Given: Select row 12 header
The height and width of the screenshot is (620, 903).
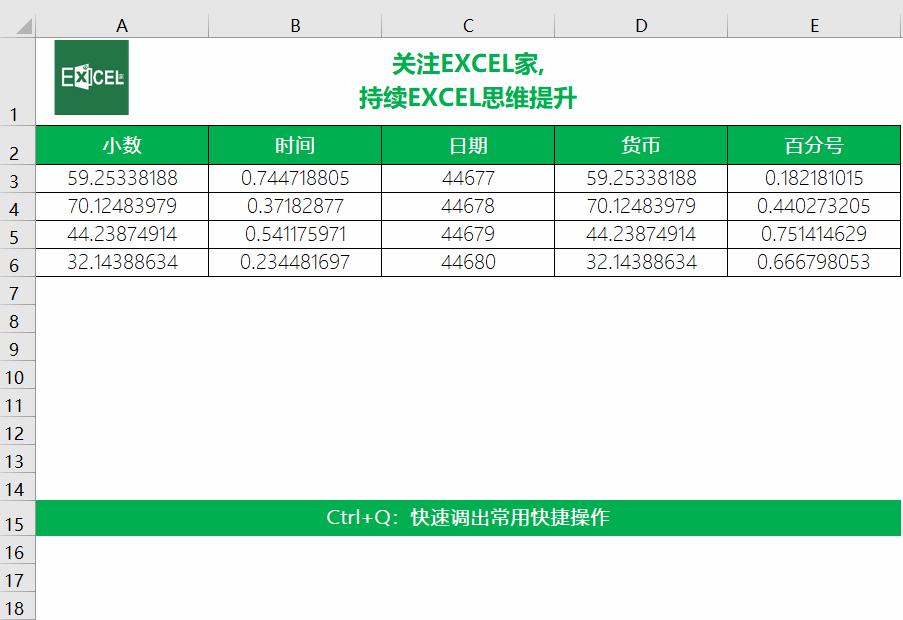Looking at the screenshot, I should [x=17, y=431].
